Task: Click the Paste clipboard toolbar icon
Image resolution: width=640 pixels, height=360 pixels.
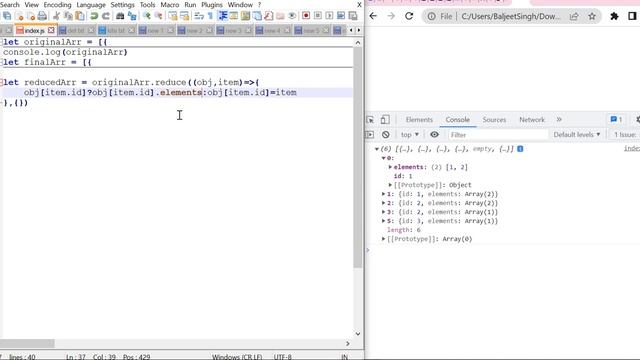Action: point(80,16)
